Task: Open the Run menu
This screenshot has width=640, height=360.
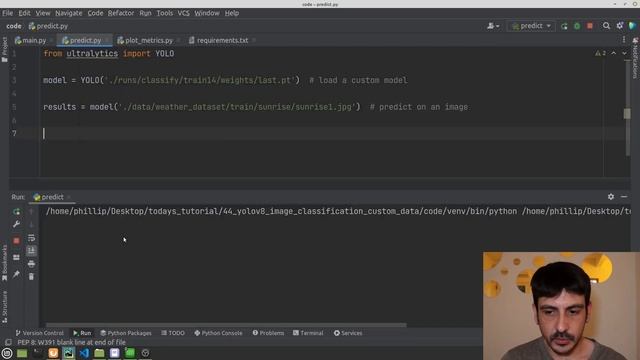Action: (x=145, y=13)
